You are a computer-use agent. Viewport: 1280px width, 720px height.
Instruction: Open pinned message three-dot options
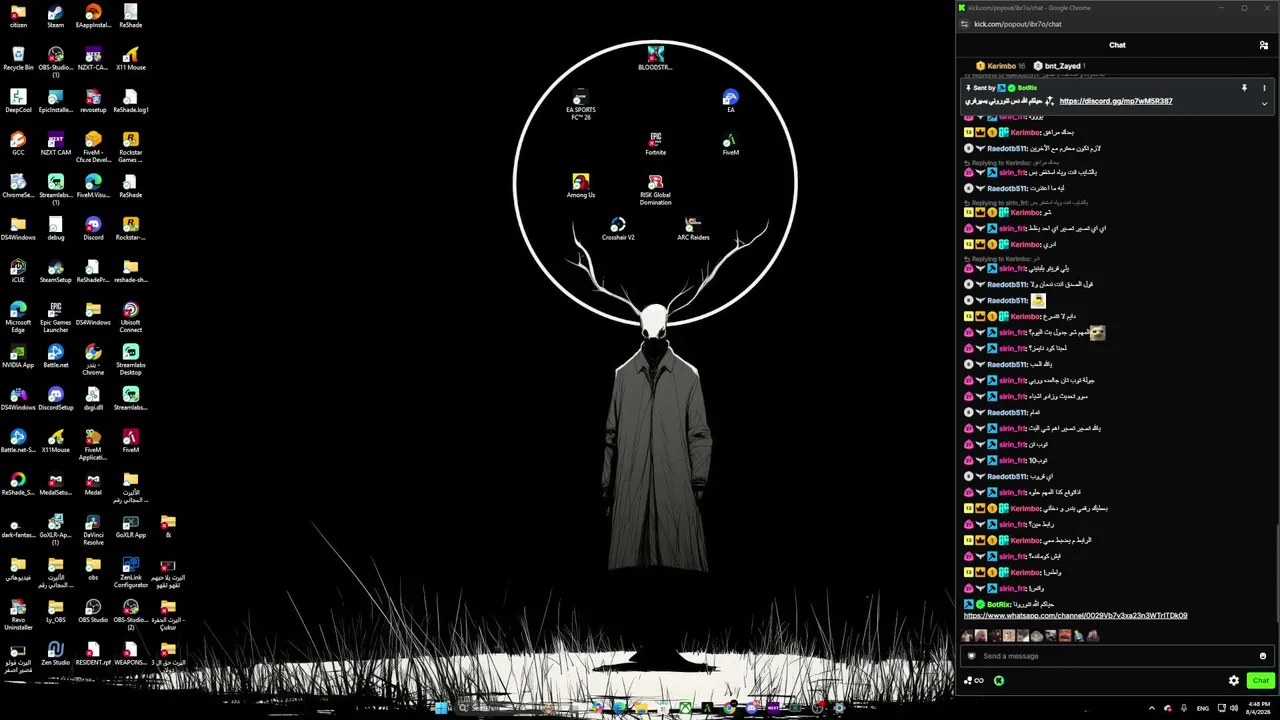[x=1264, y=88]
